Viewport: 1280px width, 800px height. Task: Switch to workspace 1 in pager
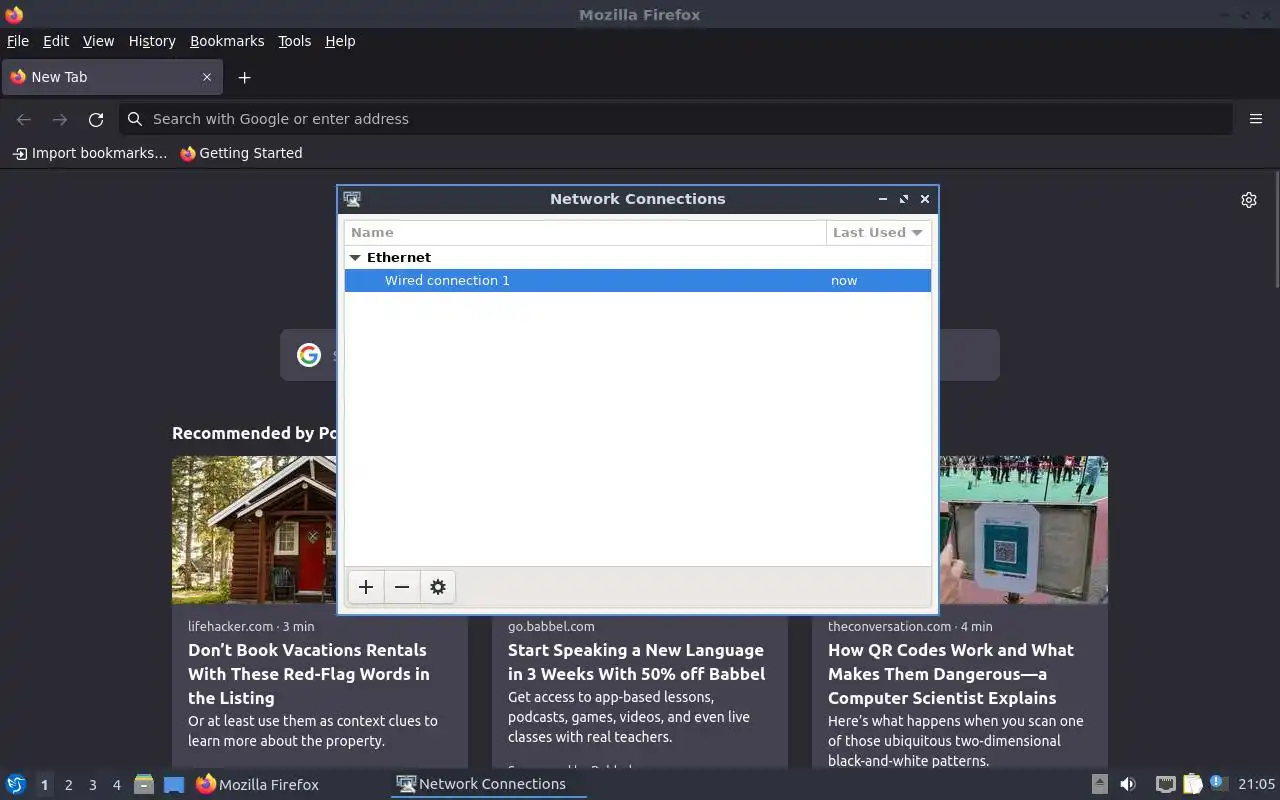tap(44, 785)
